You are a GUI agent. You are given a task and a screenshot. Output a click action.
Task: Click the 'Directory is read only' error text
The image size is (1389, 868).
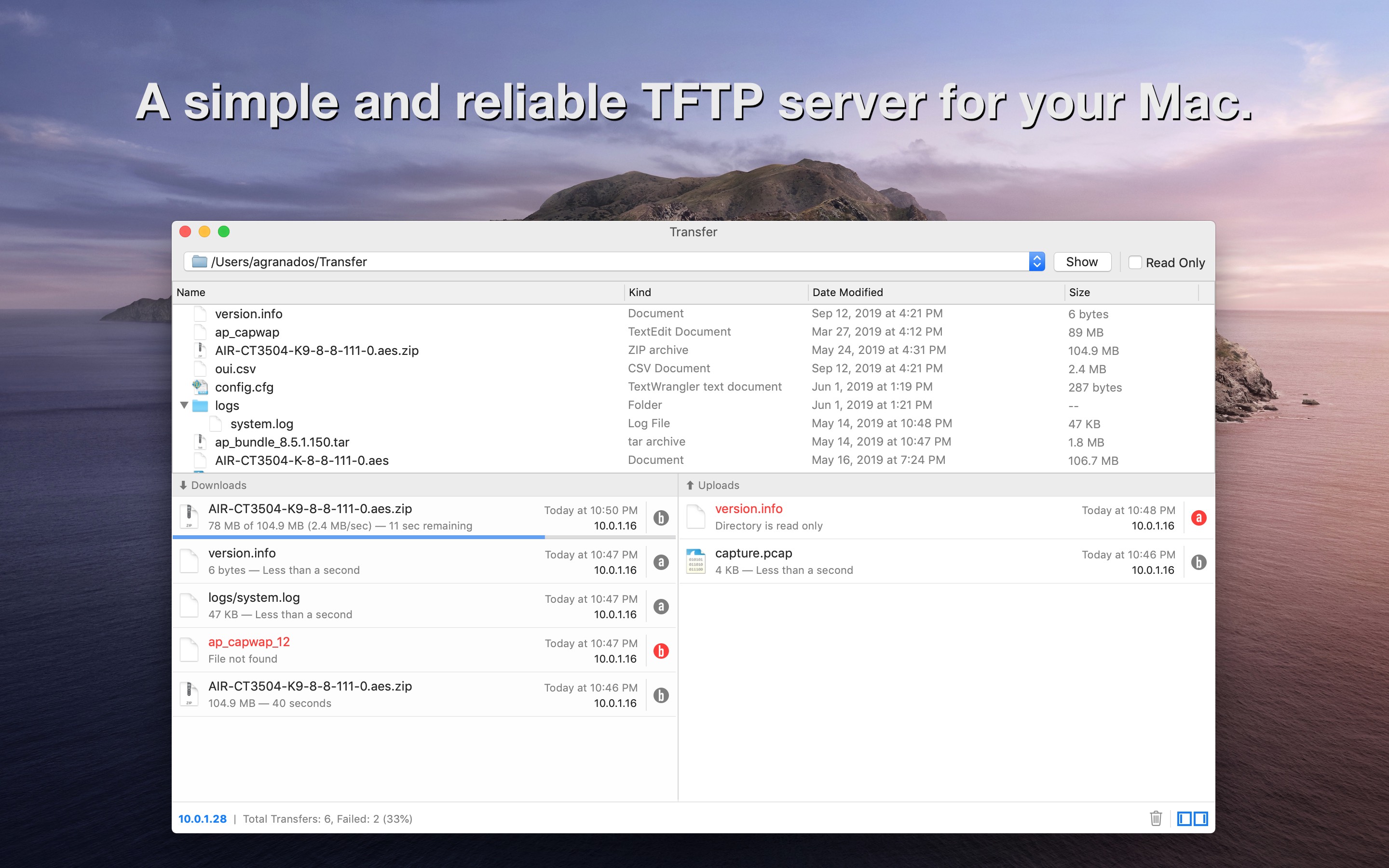click(769, 526)
